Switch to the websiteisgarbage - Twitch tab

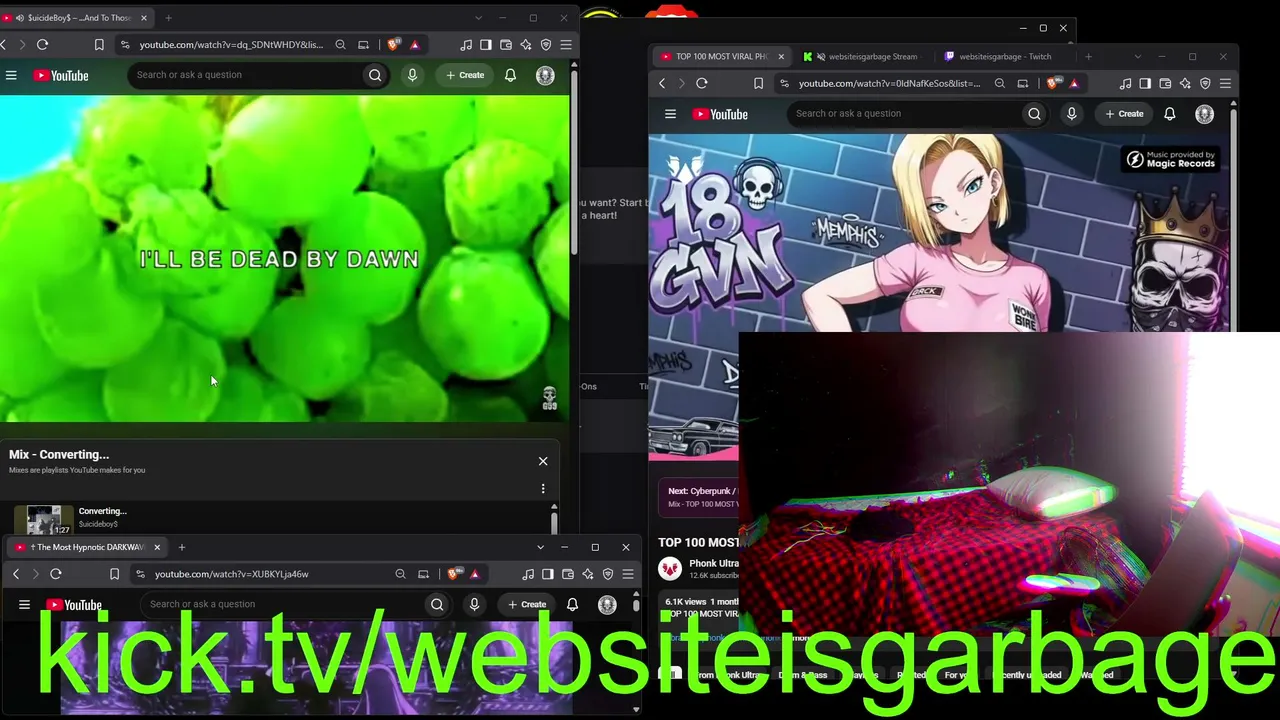pyautogui.click(x=1005, y=57)
